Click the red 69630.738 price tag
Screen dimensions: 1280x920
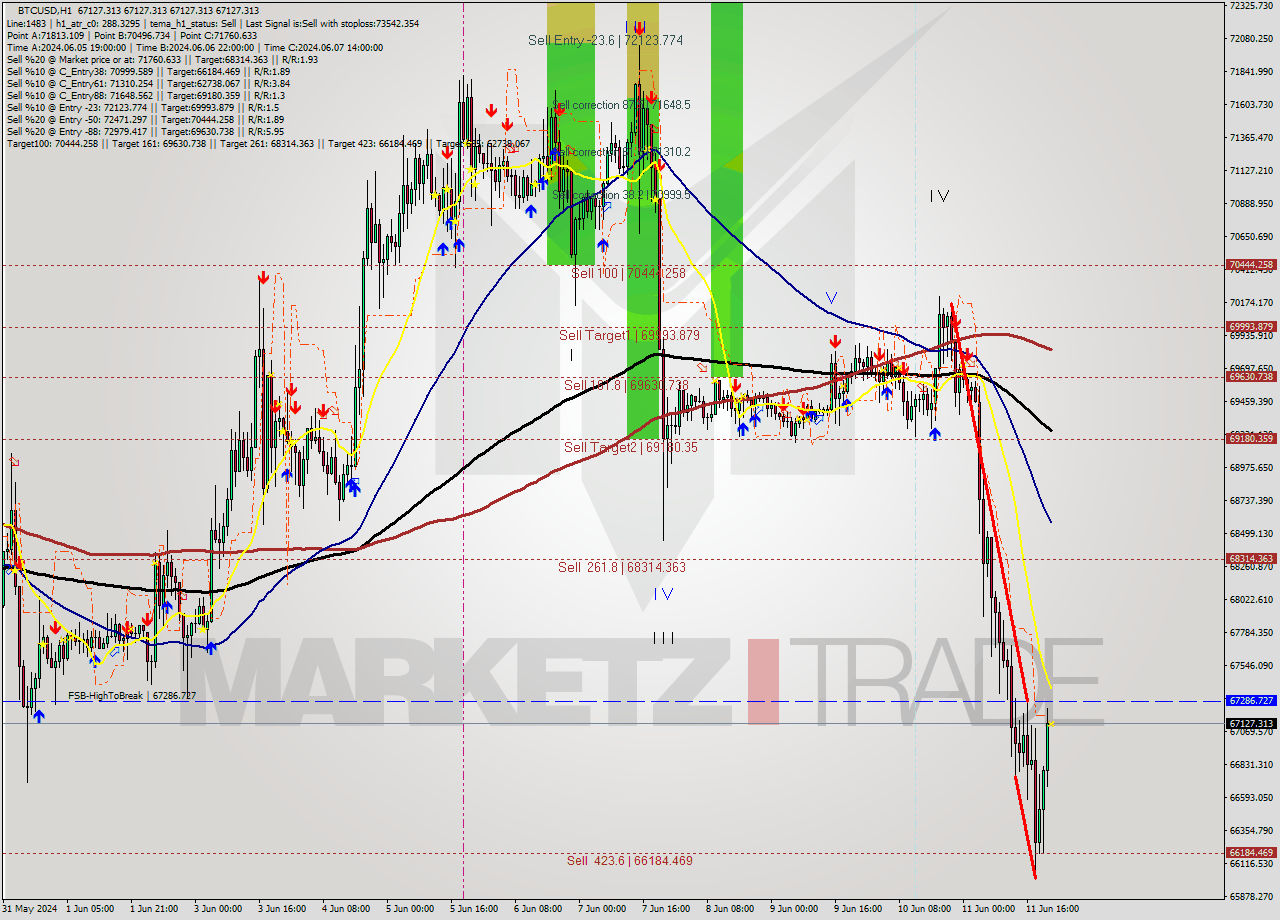pos(1250,377)
